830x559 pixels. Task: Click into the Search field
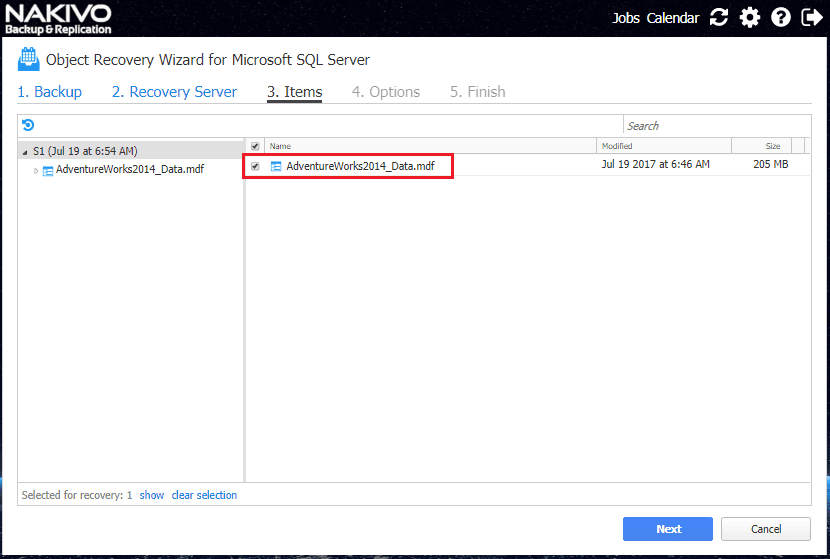click(715, 126)
